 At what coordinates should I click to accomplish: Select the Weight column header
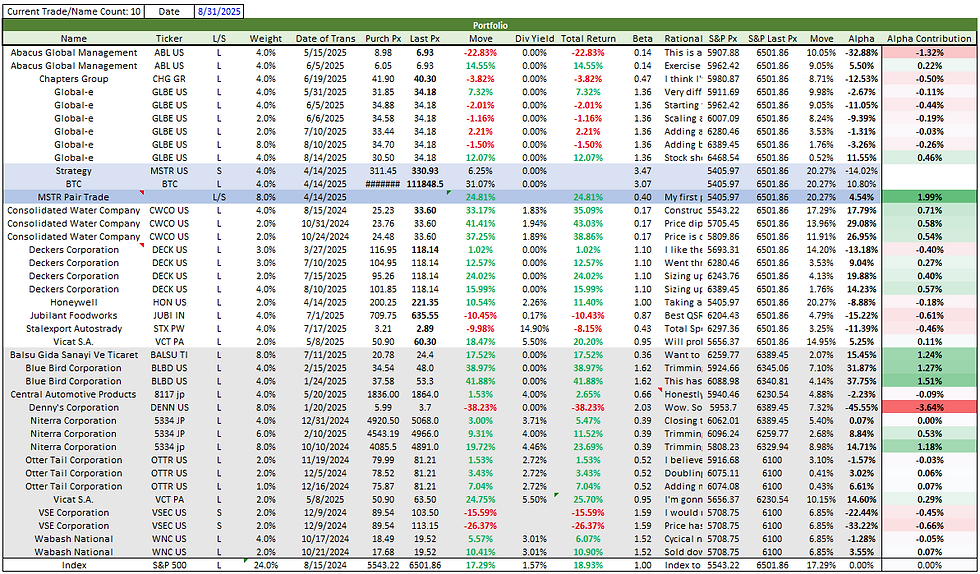(x=266, y=39)
